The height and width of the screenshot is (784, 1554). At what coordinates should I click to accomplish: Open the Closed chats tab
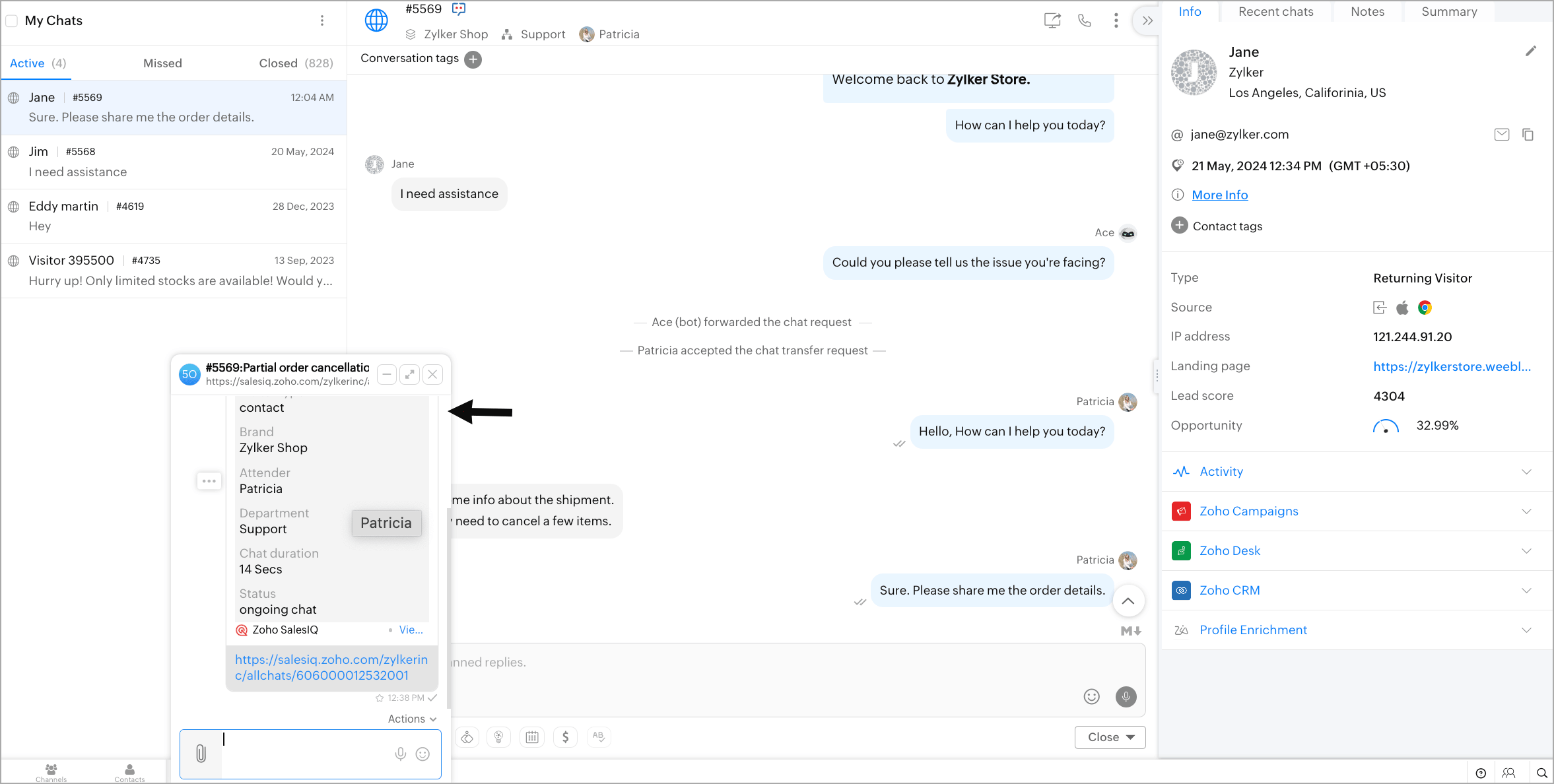click(295, 63)
